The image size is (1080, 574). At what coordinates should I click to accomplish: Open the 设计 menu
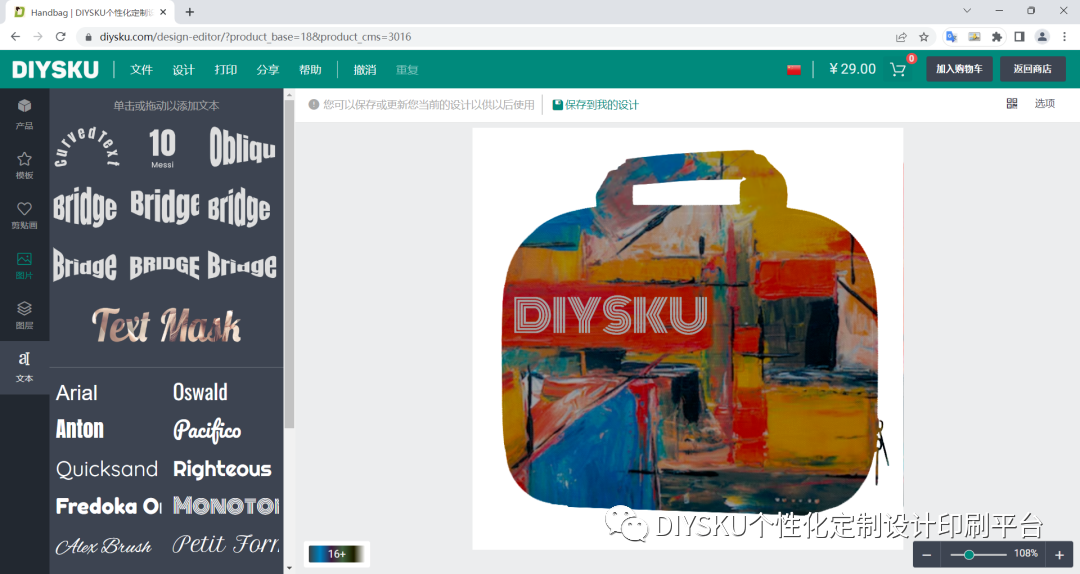coord(183,70)
